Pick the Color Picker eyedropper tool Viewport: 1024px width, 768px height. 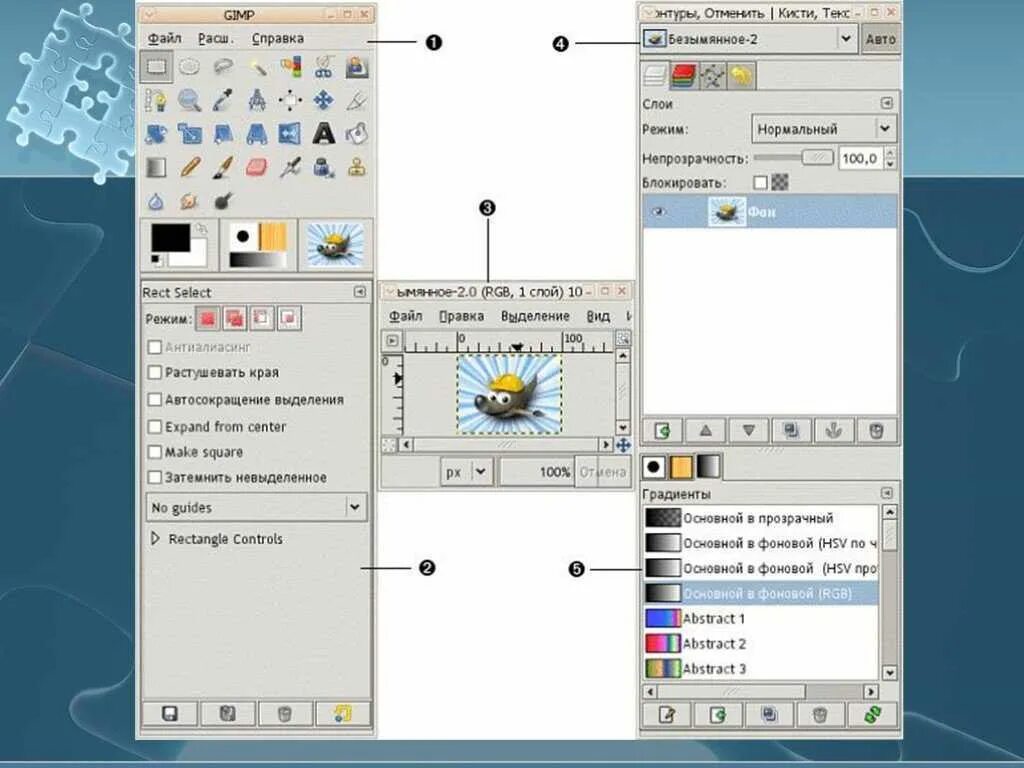click(x=223, y=101)
